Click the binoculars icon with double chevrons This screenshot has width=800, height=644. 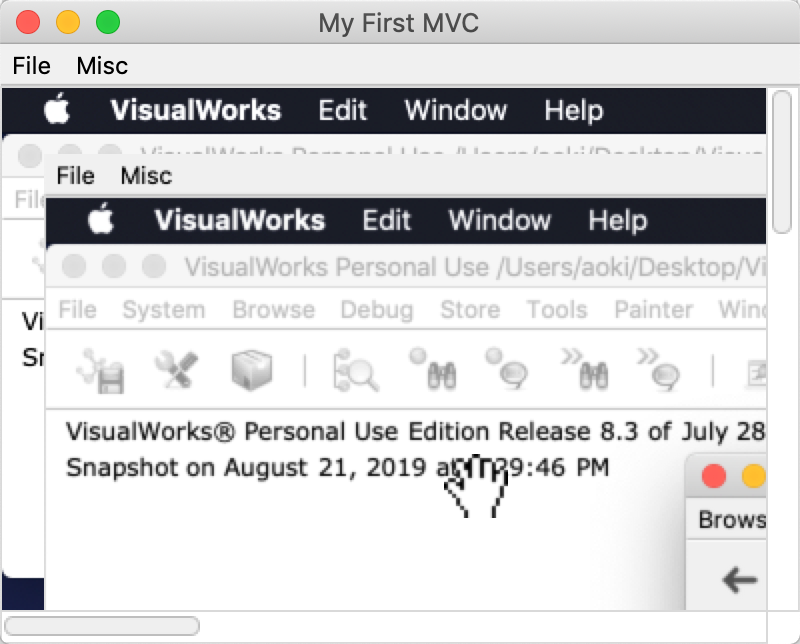click(x=585, y=369)
